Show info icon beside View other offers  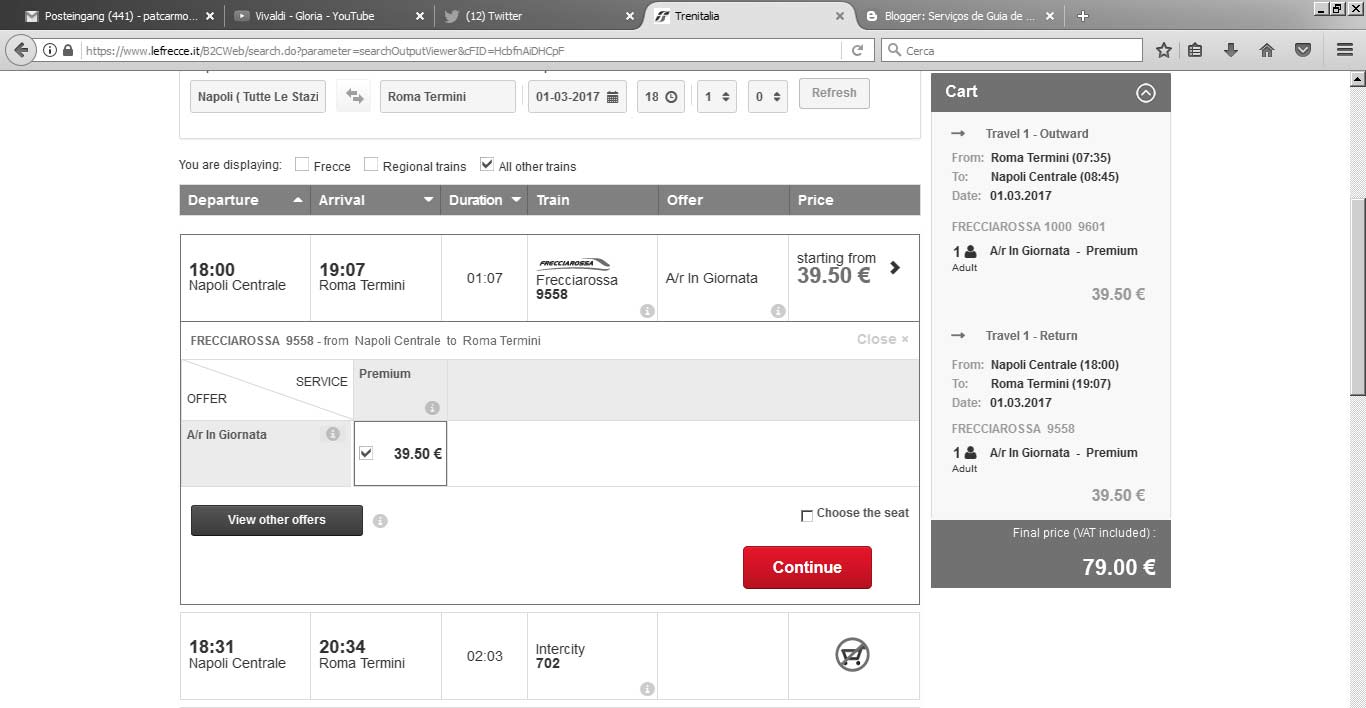point(380,521)
